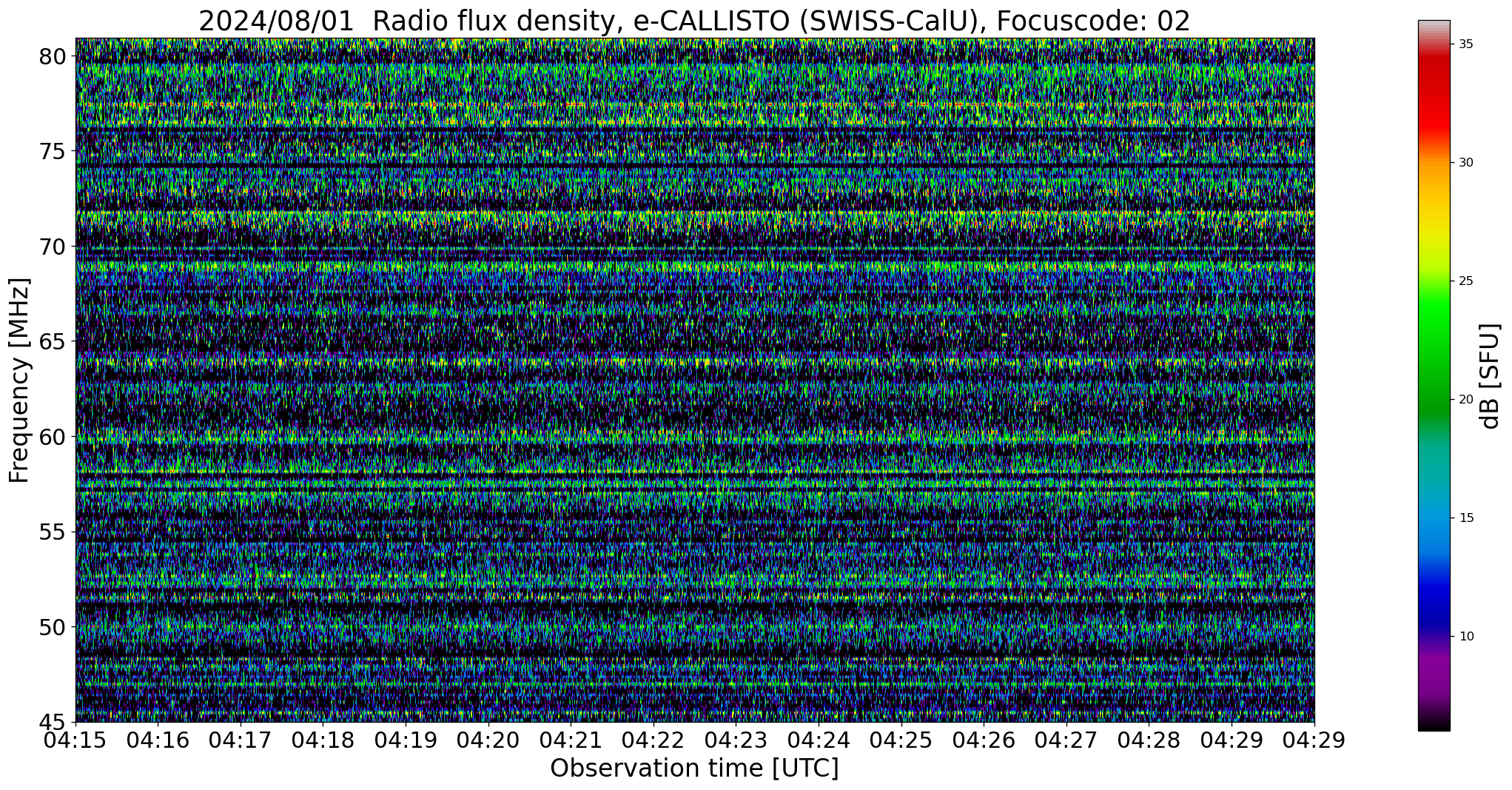Click the 75 MHz frequency tick label
This screenshot has width=1512, height=790.
(x=53, y=151)
